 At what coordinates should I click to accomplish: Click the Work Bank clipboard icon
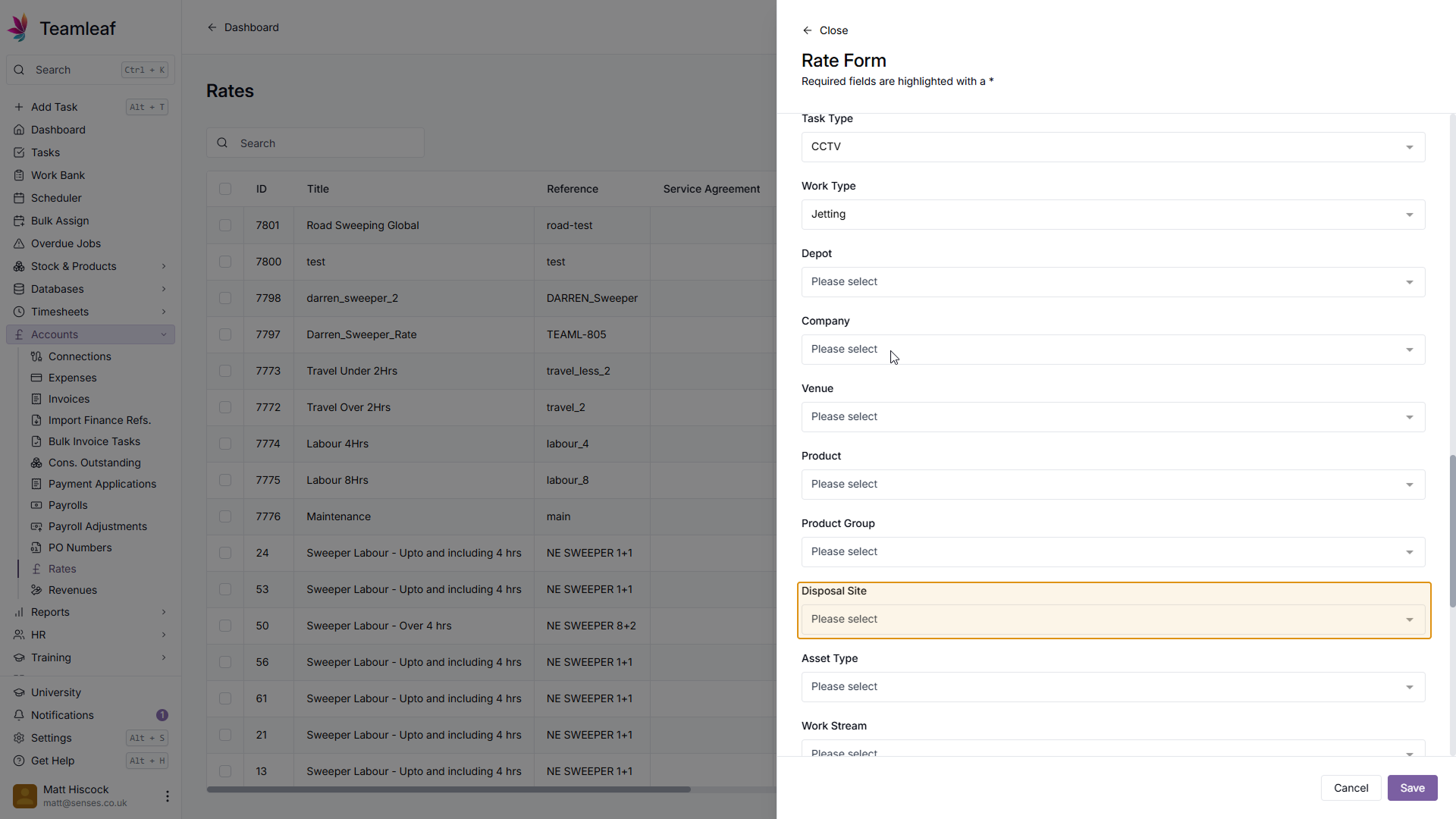pos(19,175)
